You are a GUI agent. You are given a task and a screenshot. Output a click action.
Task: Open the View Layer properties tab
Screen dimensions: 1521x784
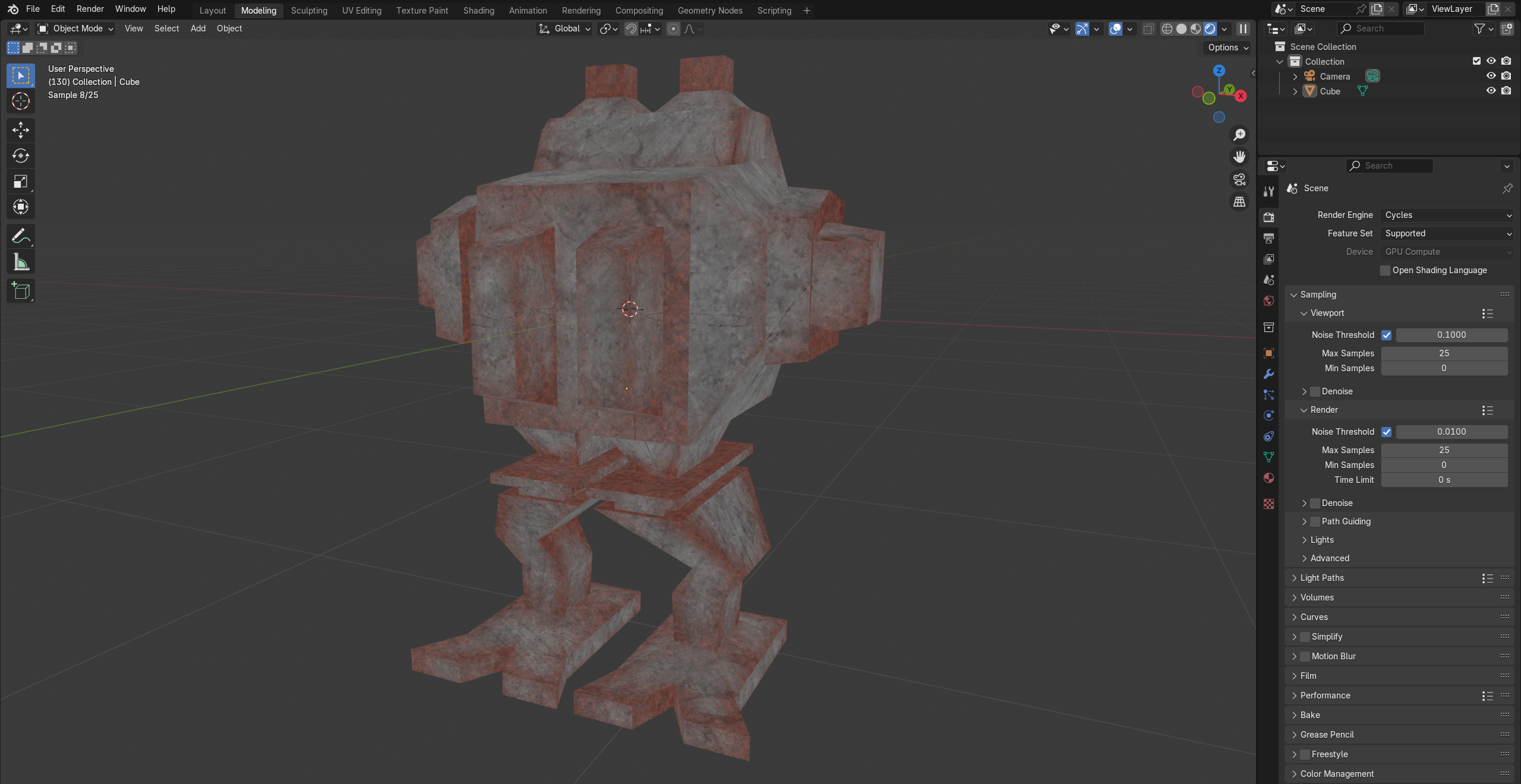click(1268, 259)
